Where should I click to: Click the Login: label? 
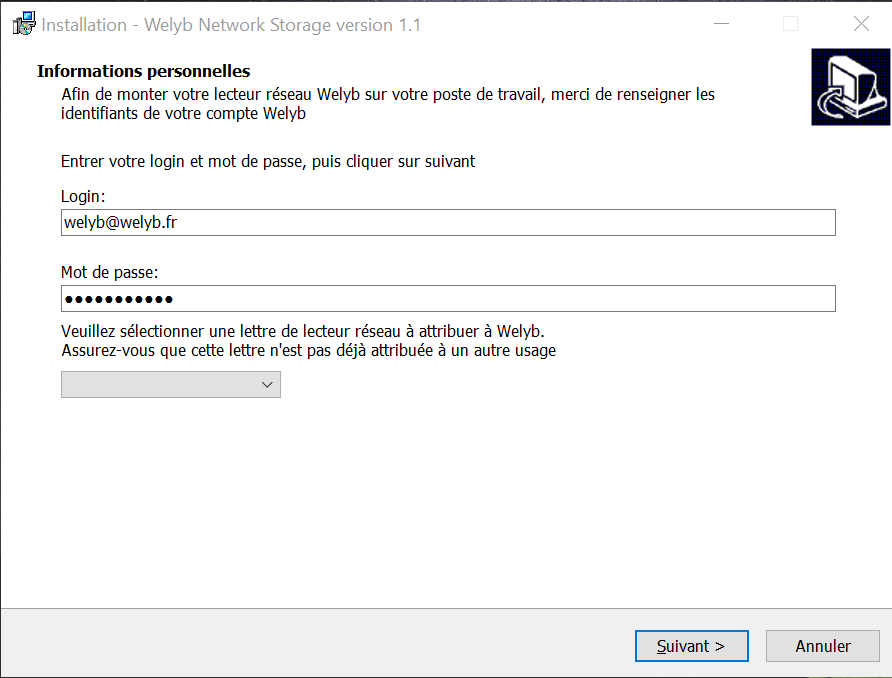(x=83, y=196)
